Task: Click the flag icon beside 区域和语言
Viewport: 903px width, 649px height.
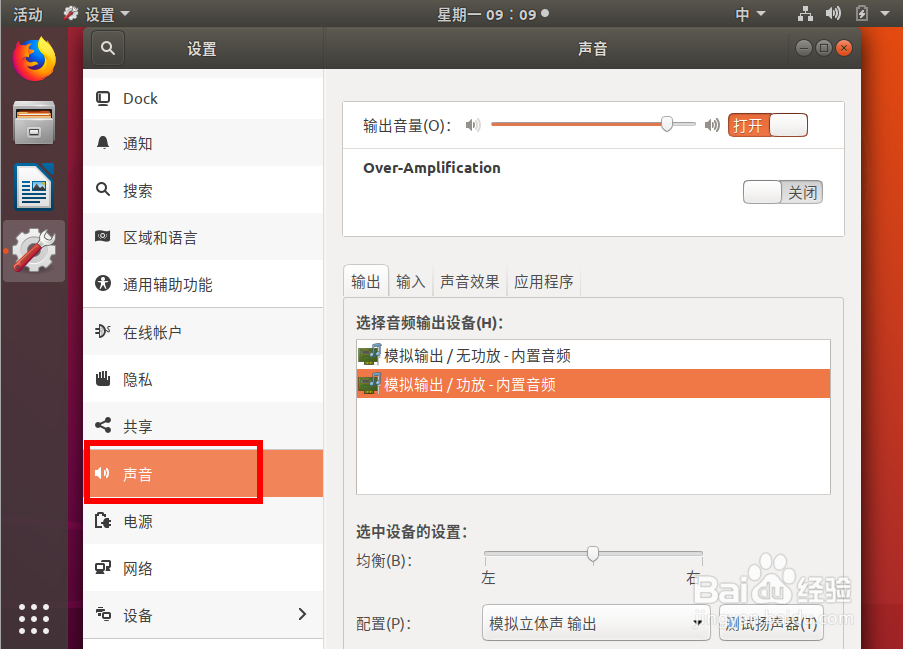Action: click(103, 236)
